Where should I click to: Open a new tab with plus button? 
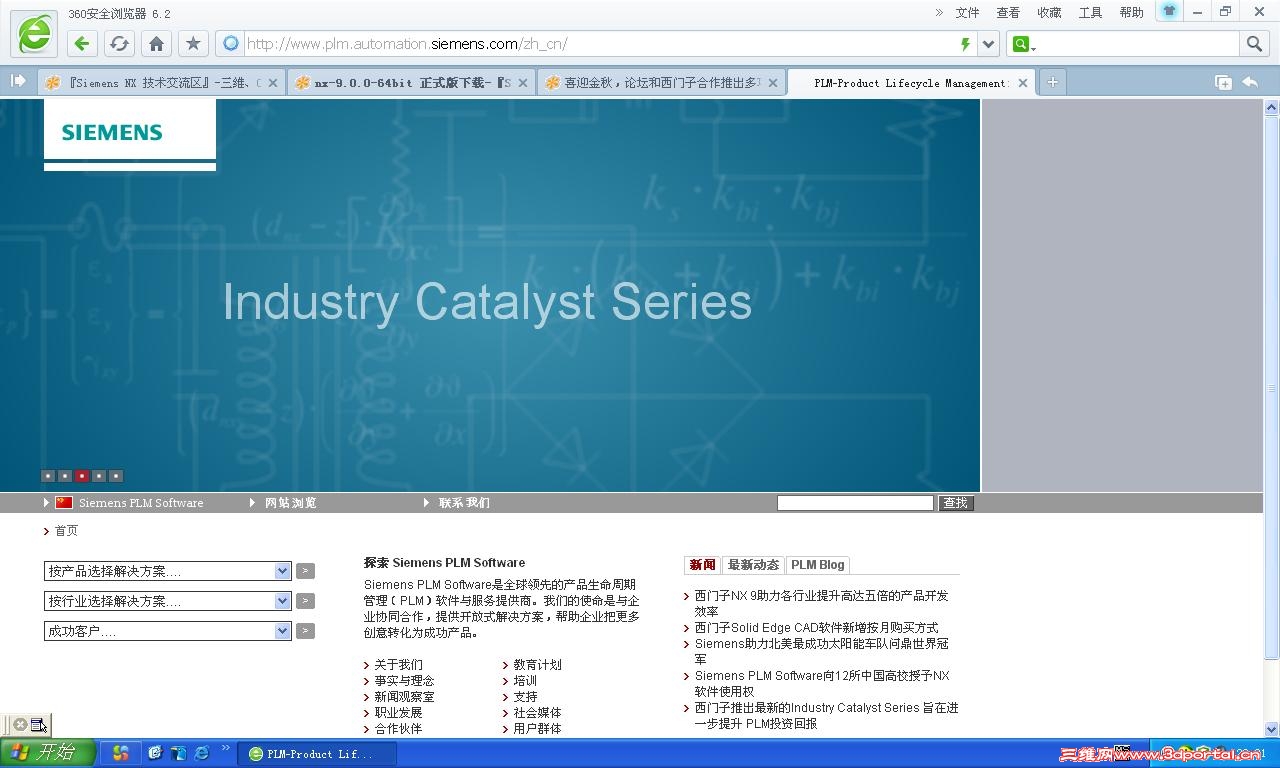coord(1052,82)
